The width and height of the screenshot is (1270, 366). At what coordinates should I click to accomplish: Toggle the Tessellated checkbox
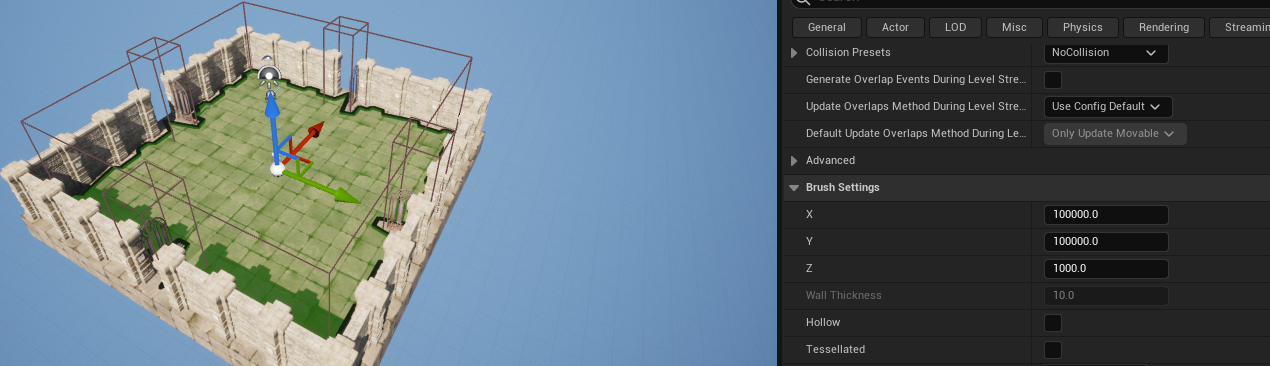point(1053,350)
